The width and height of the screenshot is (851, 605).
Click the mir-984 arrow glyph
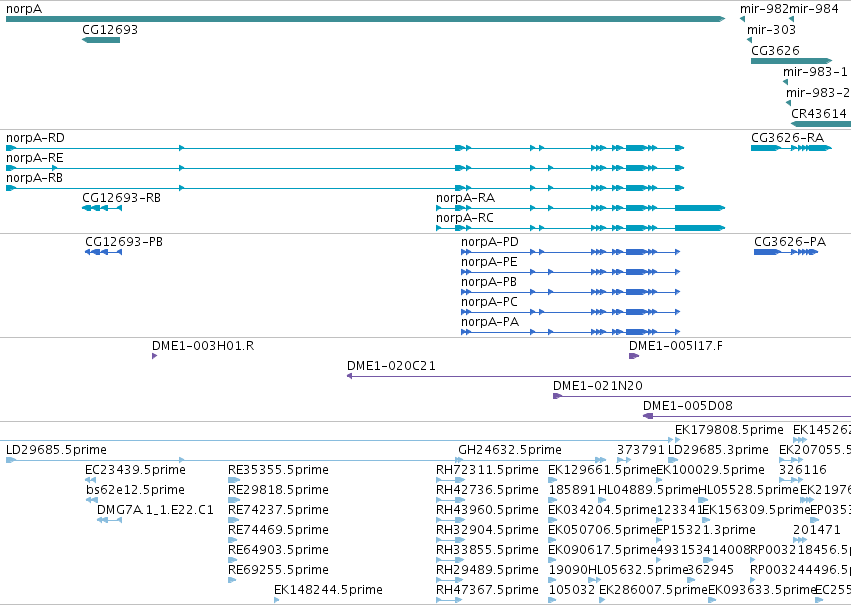point(791,19)
